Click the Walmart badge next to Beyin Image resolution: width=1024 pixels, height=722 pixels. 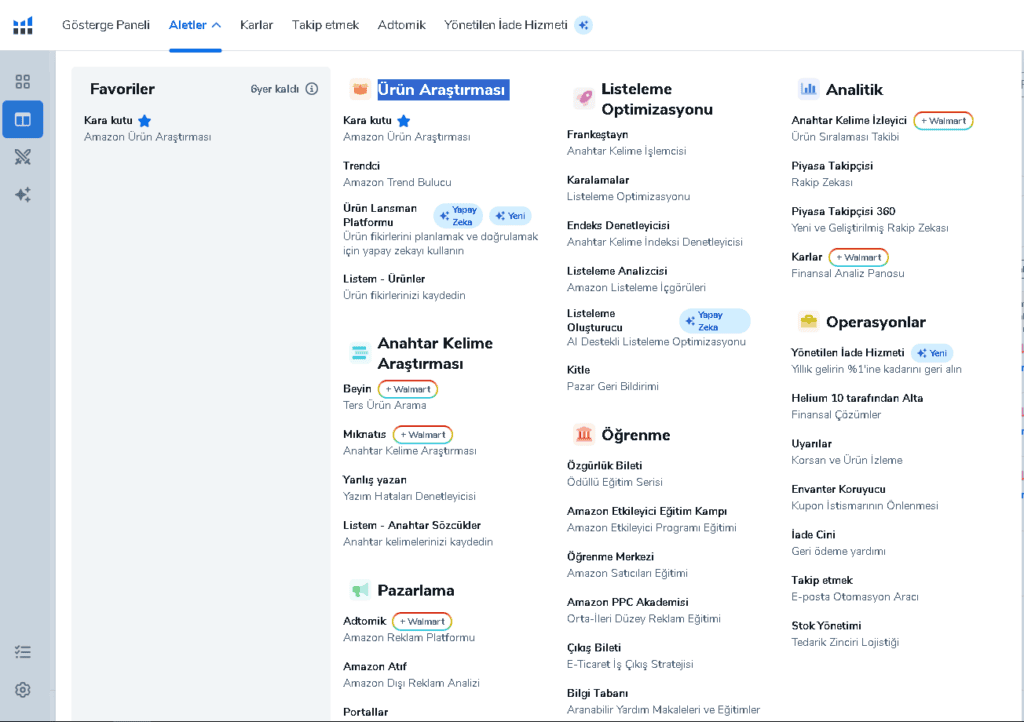408,389
